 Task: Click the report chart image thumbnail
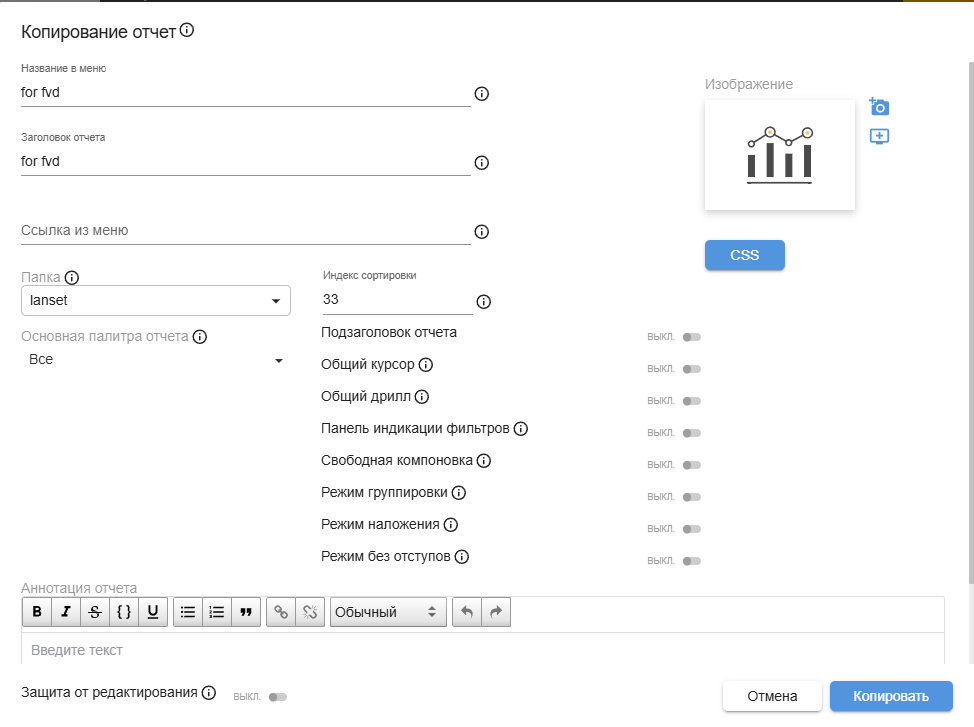click(779, 155)
